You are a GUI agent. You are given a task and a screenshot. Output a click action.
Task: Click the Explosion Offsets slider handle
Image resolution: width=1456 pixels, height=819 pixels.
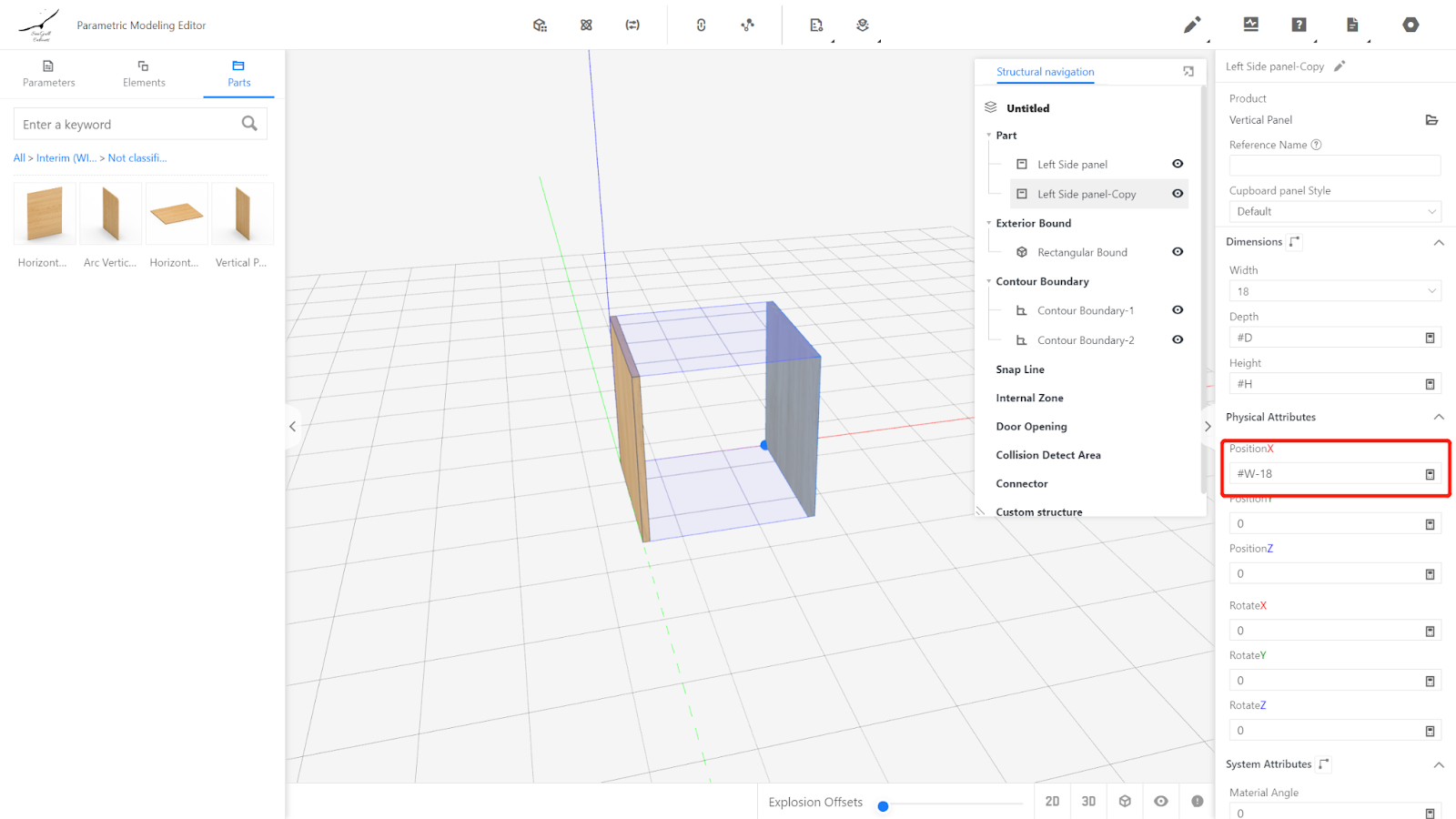(883, 805)
